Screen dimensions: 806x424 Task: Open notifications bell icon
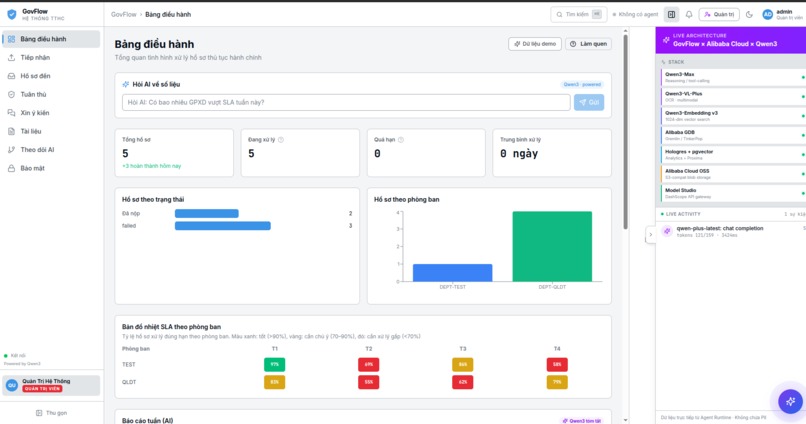pos(689,14)
